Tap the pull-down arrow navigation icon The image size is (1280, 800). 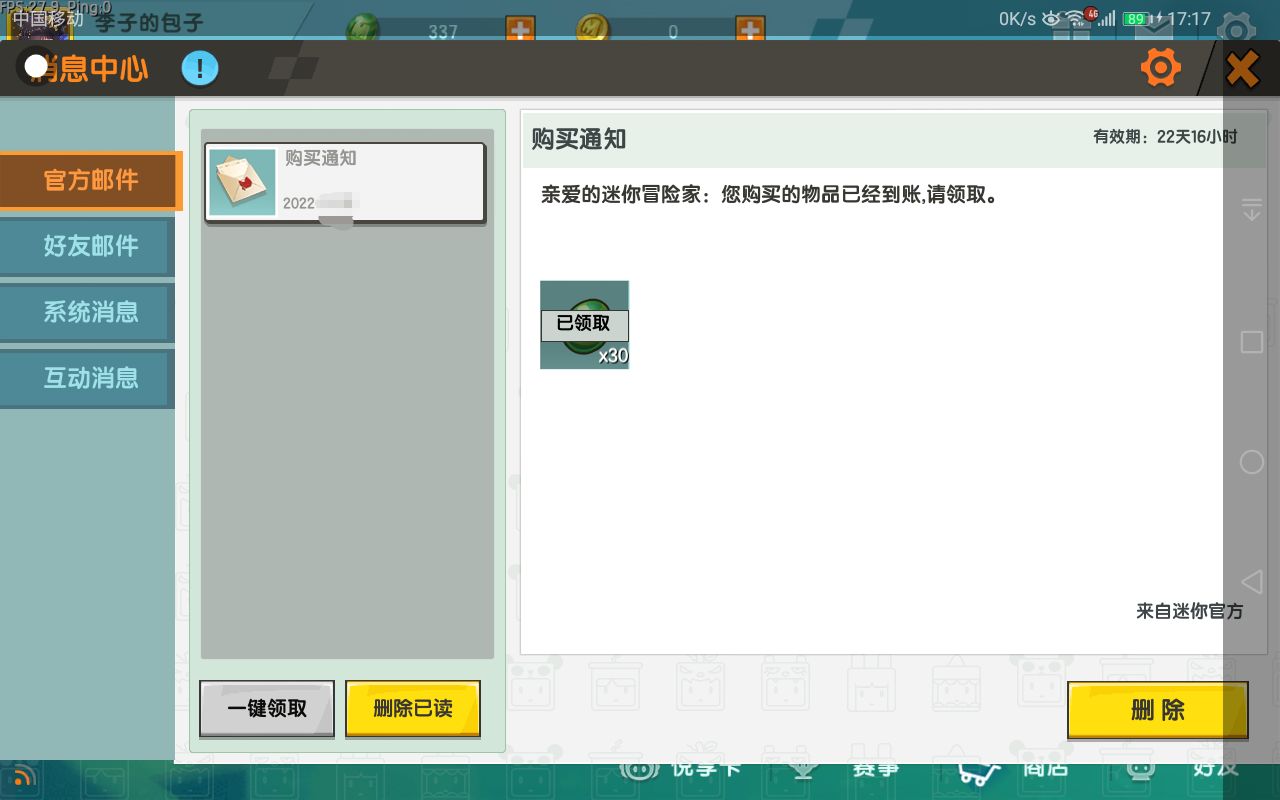pyautogui.click(x=1251, y=210)
